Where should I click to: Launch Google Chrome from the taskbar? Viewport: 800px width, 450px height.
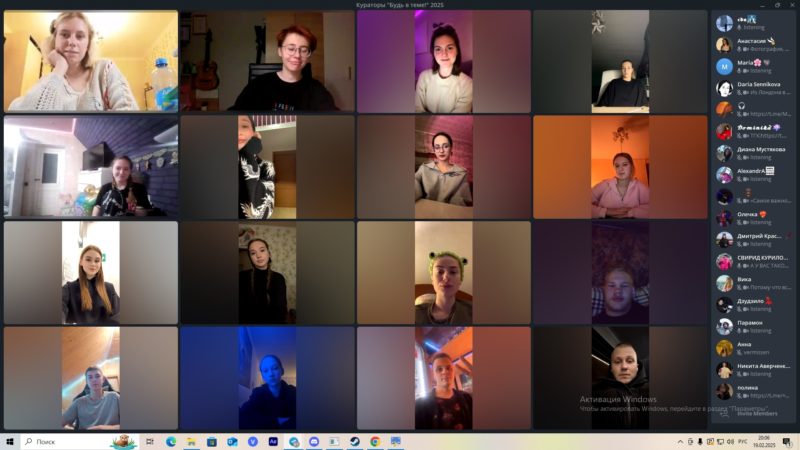[375, 441]
